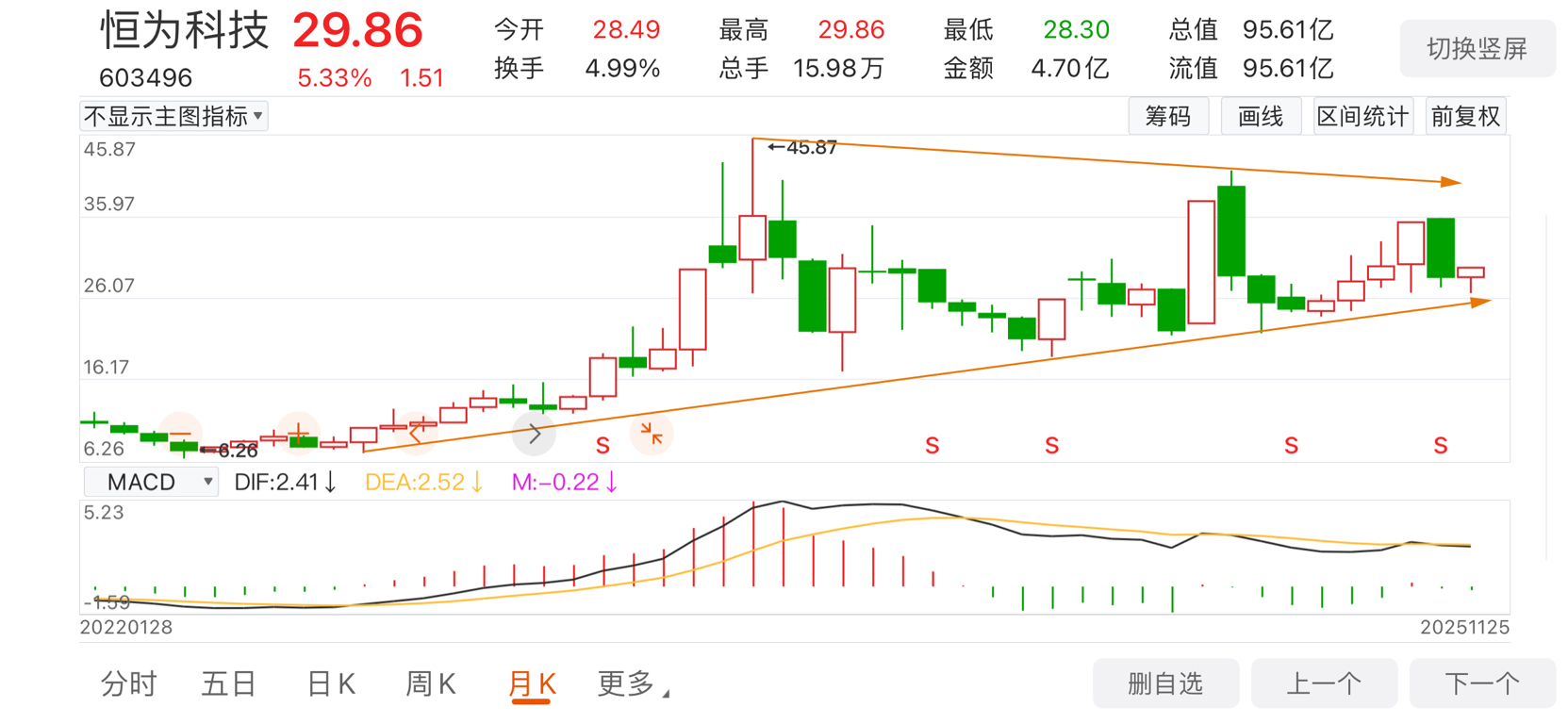Screen dimensions: 1568x724
Task: Click the volume value 15.98万
Action: click(x=838, y=68)
